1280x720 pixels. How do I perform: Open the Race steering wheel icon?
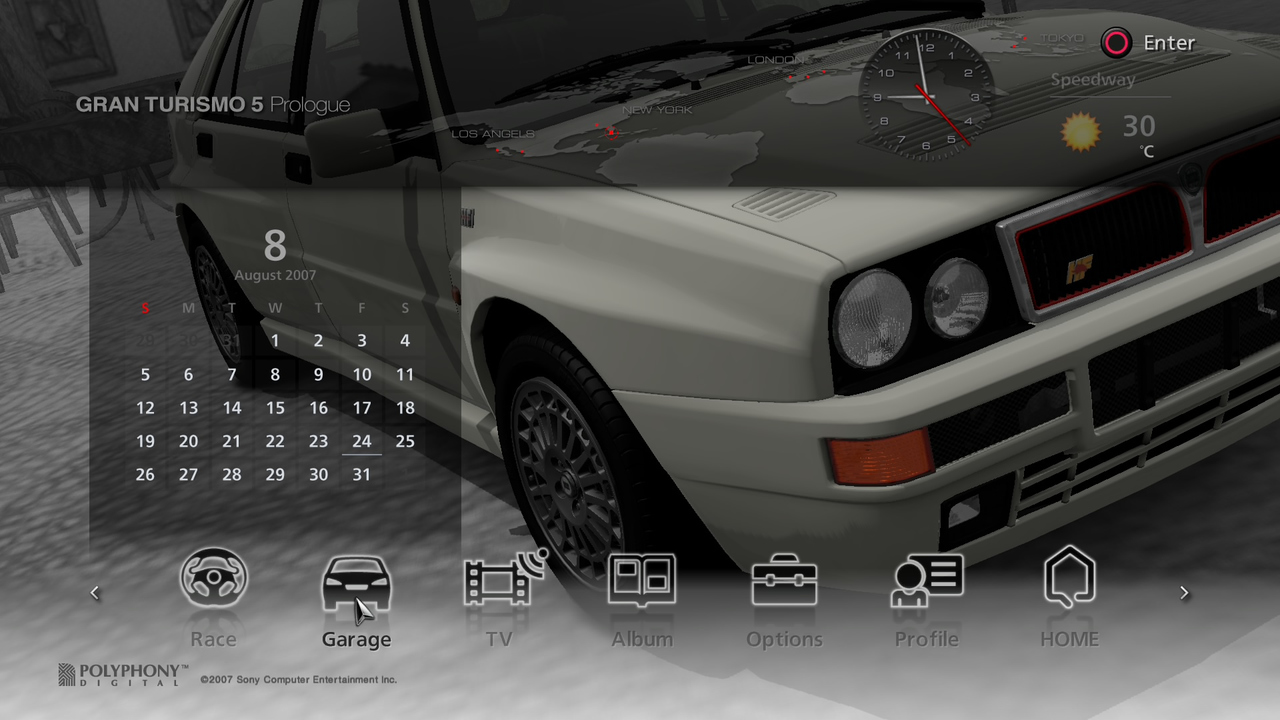point(213,578)
